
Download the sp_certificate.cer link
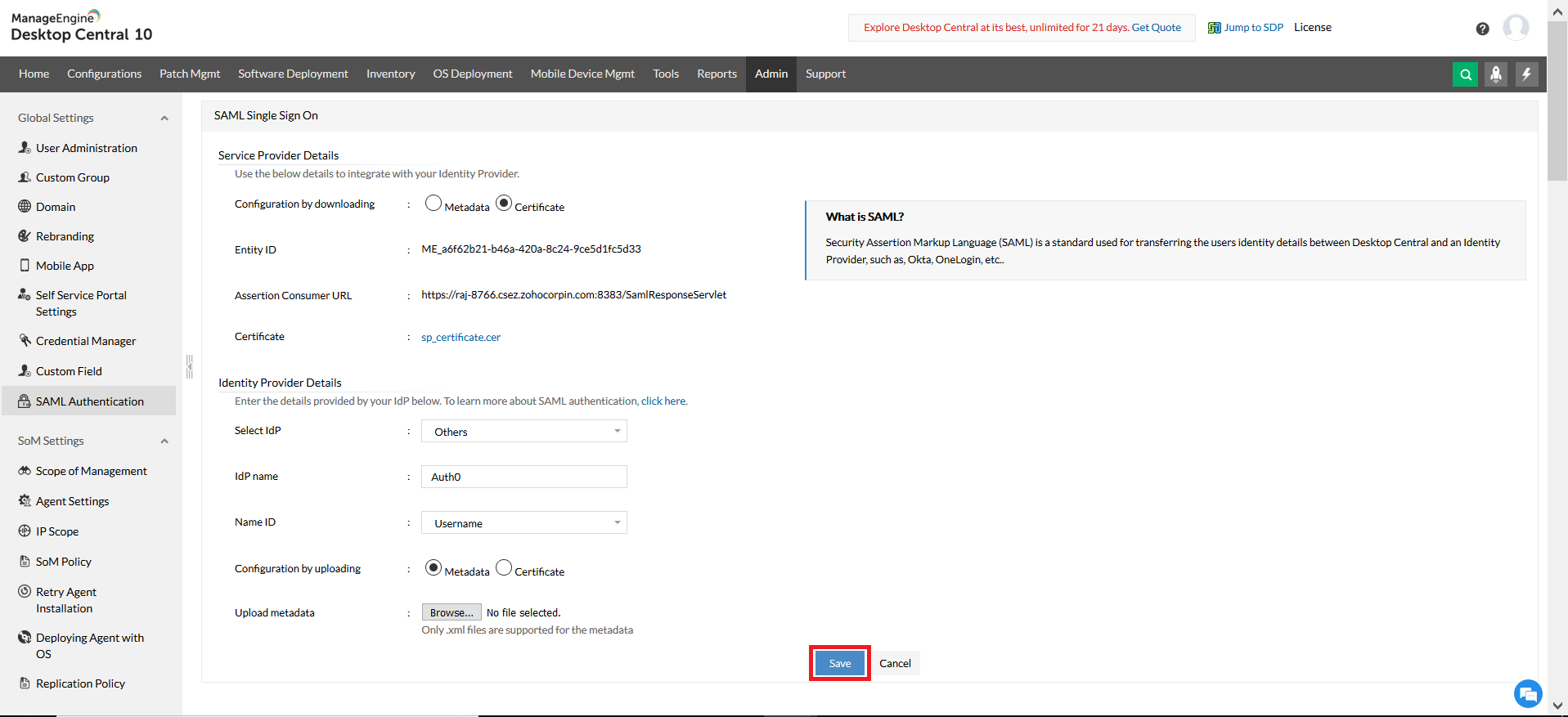(x=461, y=337)
